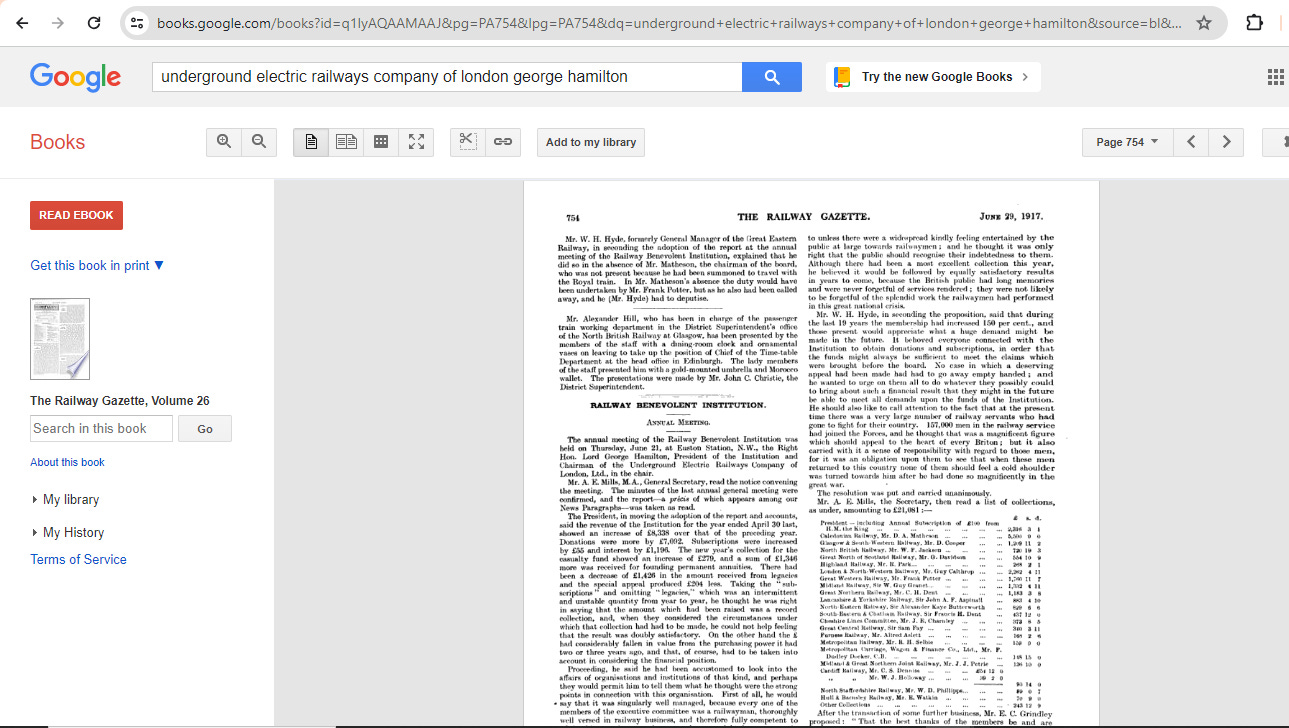Zoom out of the book page
Viewport: 1289px width, 728px height.
pyautogui.click(x=259, y=142)
